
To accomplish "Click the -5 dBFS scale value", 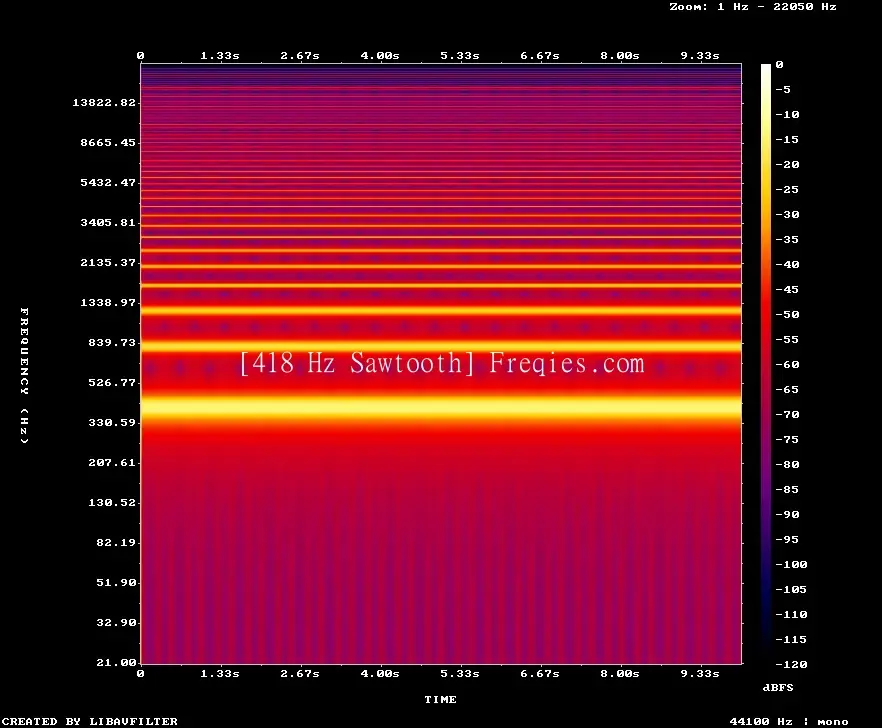I will pyautogui.click(x=783, y=89).
